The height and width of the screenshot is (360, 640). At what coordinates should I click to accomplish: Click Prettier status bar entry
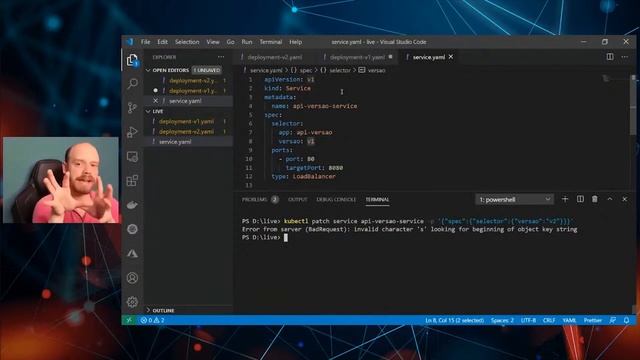pyautogui.click(x=592, y=320)
